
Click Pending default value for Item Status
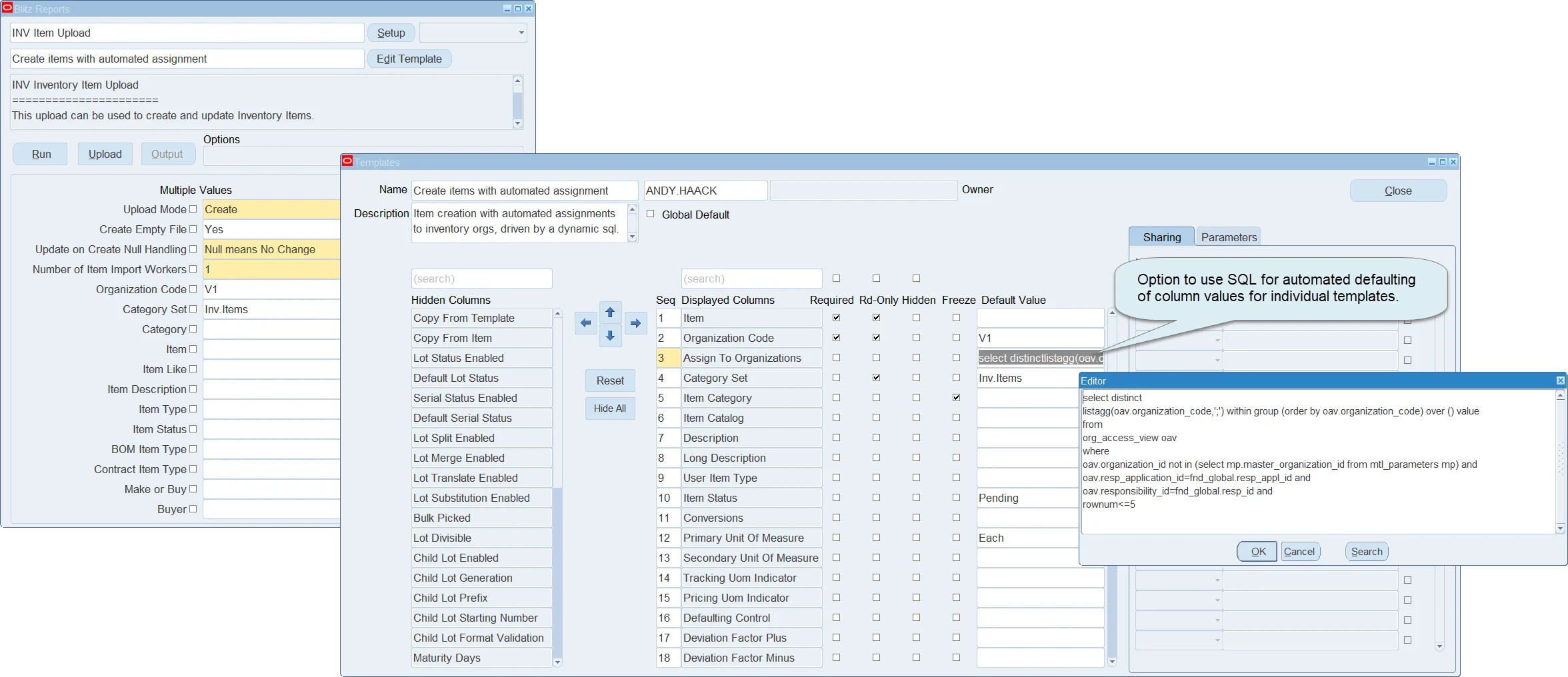(1027, 498)
